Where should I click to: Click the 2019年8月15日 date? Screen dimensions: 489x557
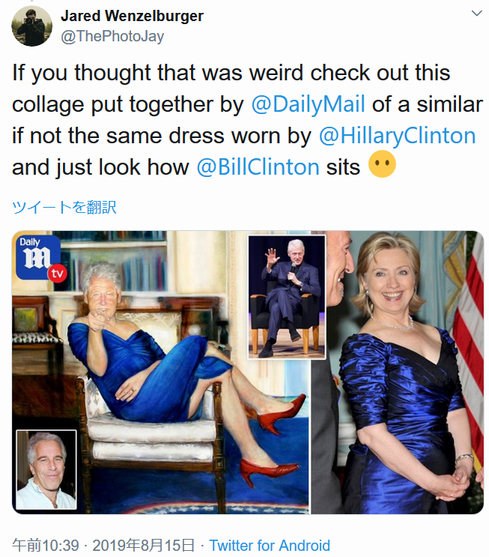[143, 545]
